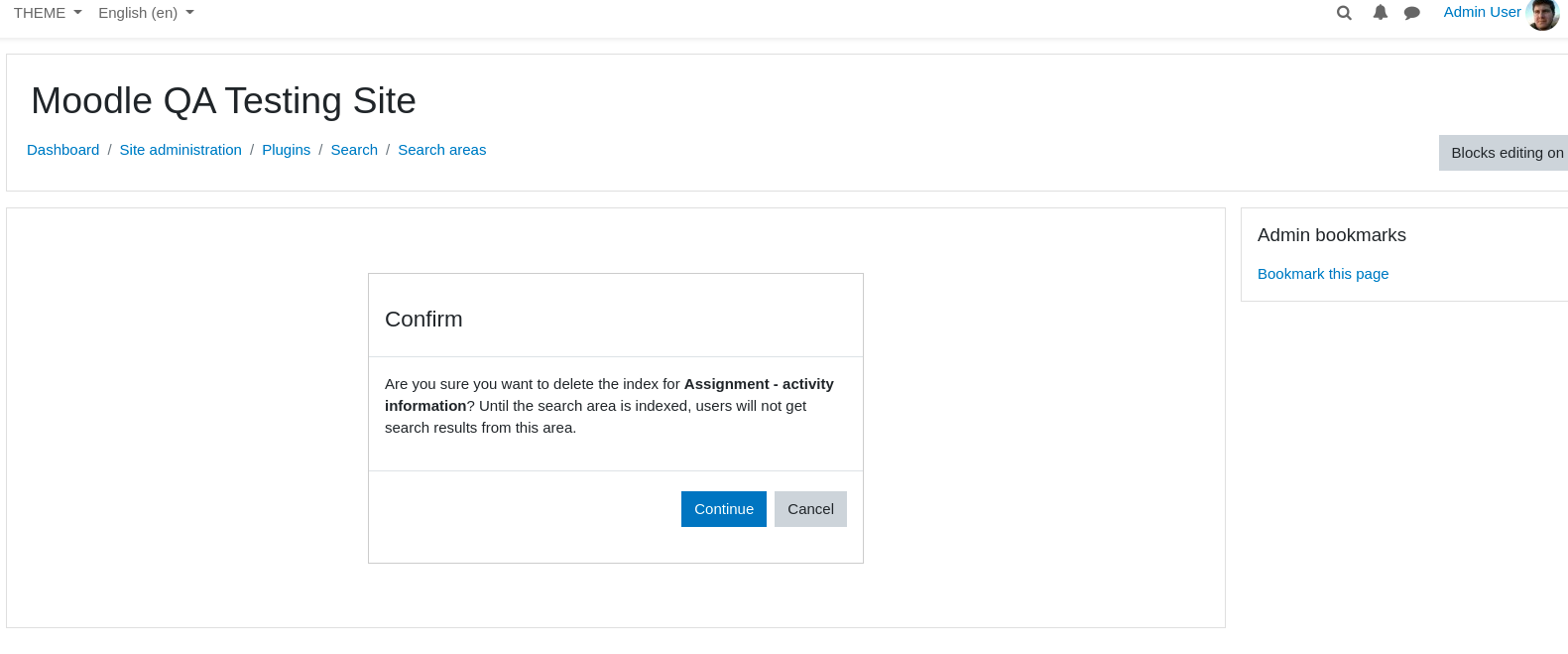
Task: Go to Dashboard breadcrumb link
Action: click(x=63, y=150)
